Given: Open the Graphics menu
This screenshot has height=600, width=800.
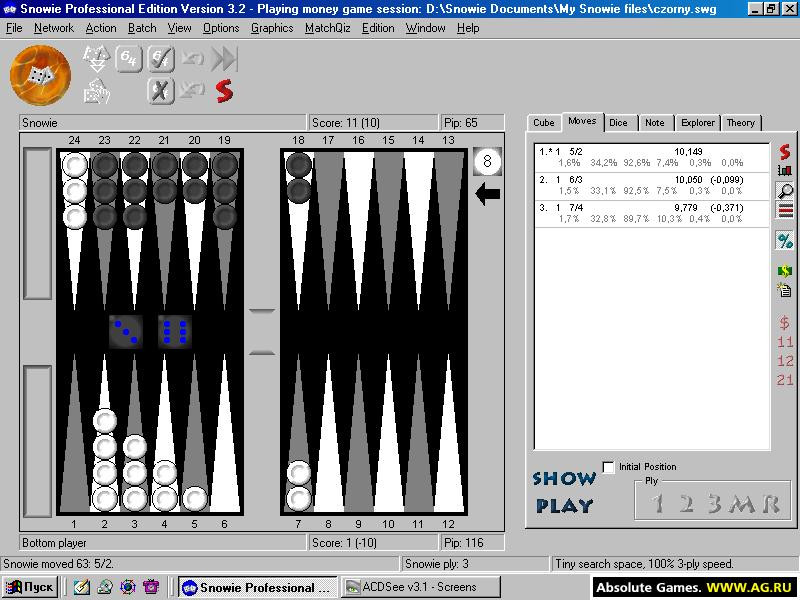Looking at the screenshot, I should (272, 28).
